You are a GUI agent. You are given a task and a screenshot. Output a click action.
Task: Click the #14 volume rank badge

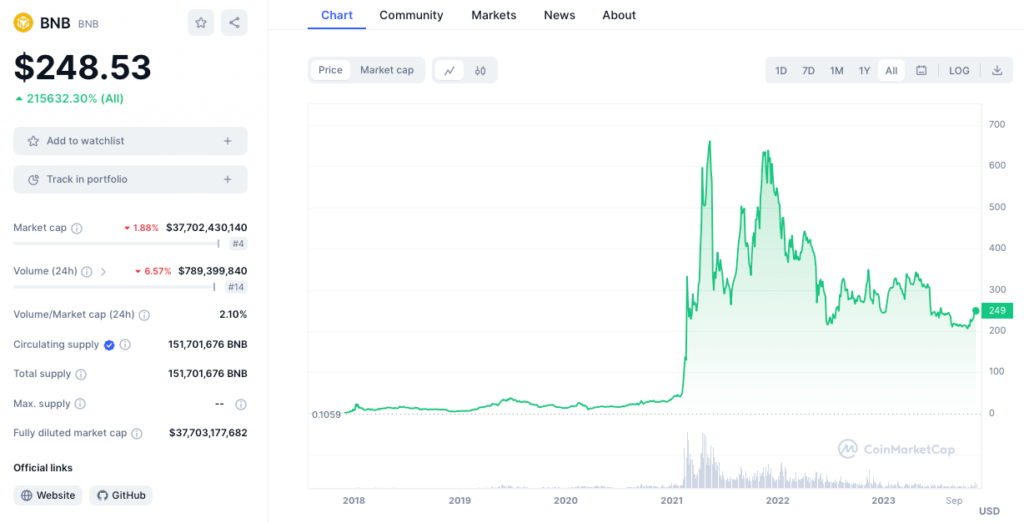(236, 287)
